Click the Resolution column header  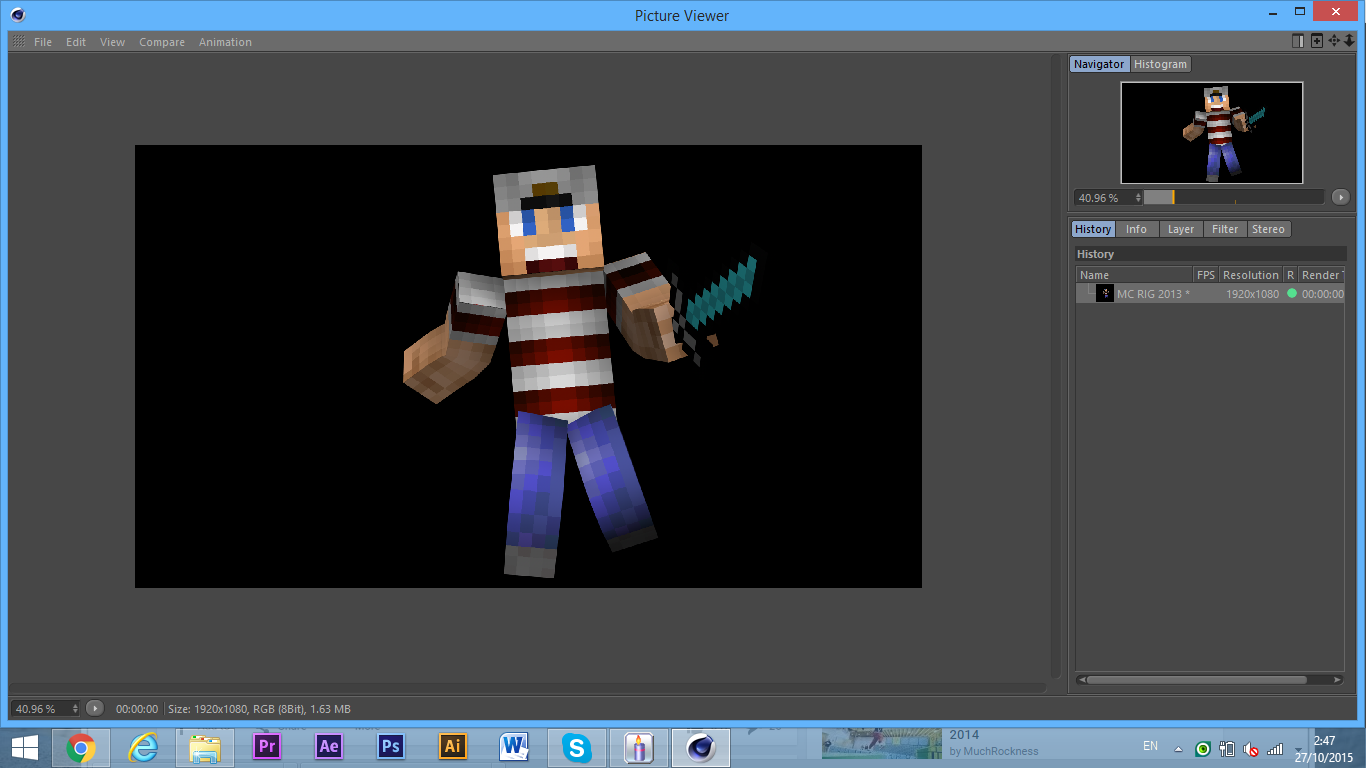[1251, 275]
